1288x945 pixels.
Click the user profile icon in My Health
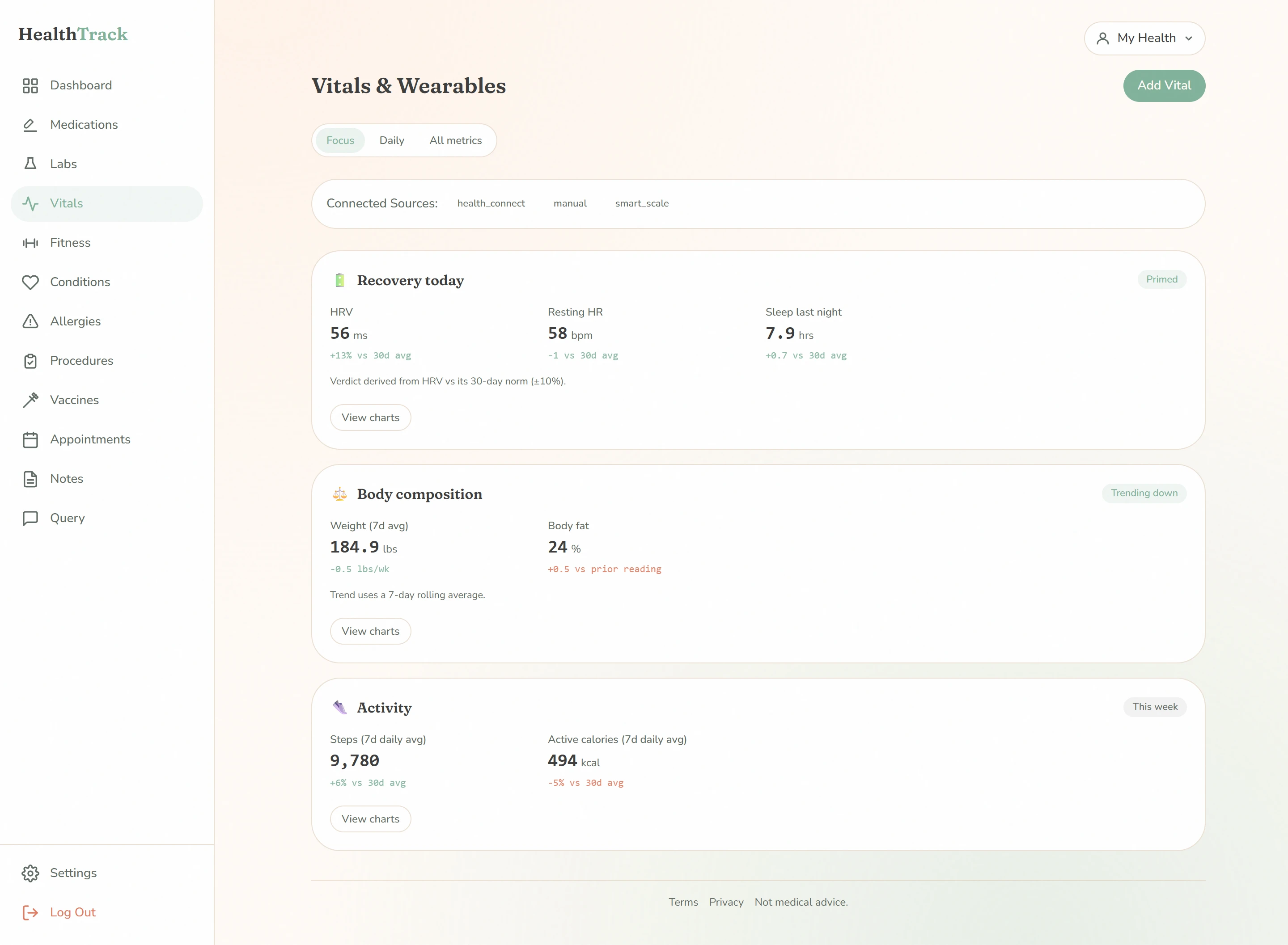[x=1102, y=38]
